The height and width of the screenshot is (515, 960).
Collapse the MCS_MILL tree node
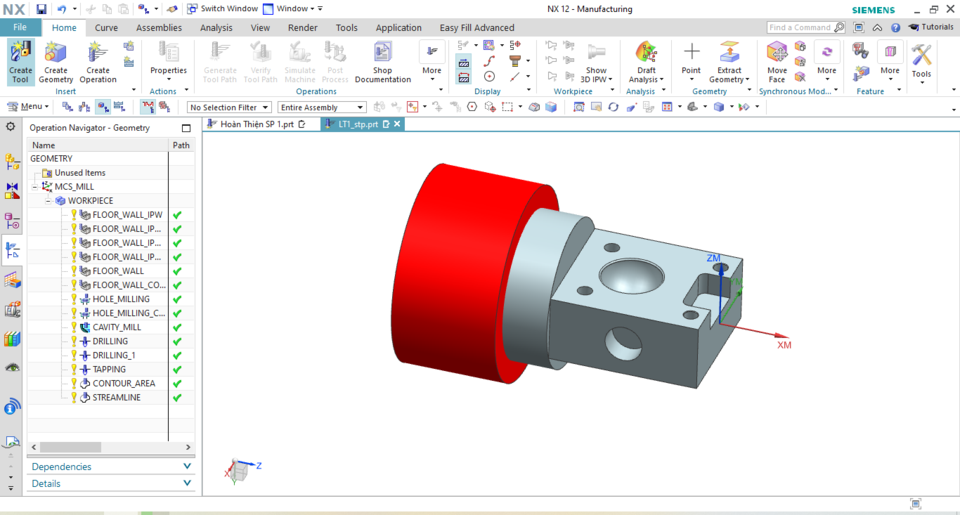[x=35, y=187]
